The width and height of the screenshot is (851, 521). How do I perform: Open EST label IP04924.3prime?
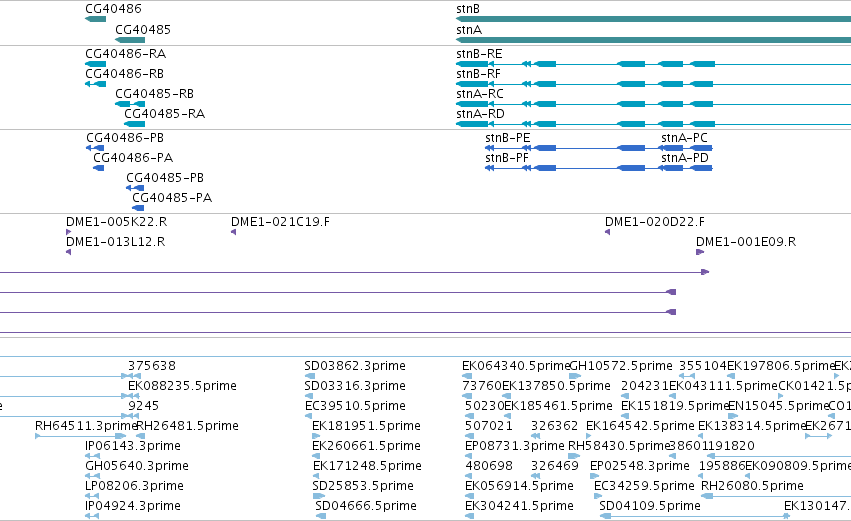tap(133, 506)
